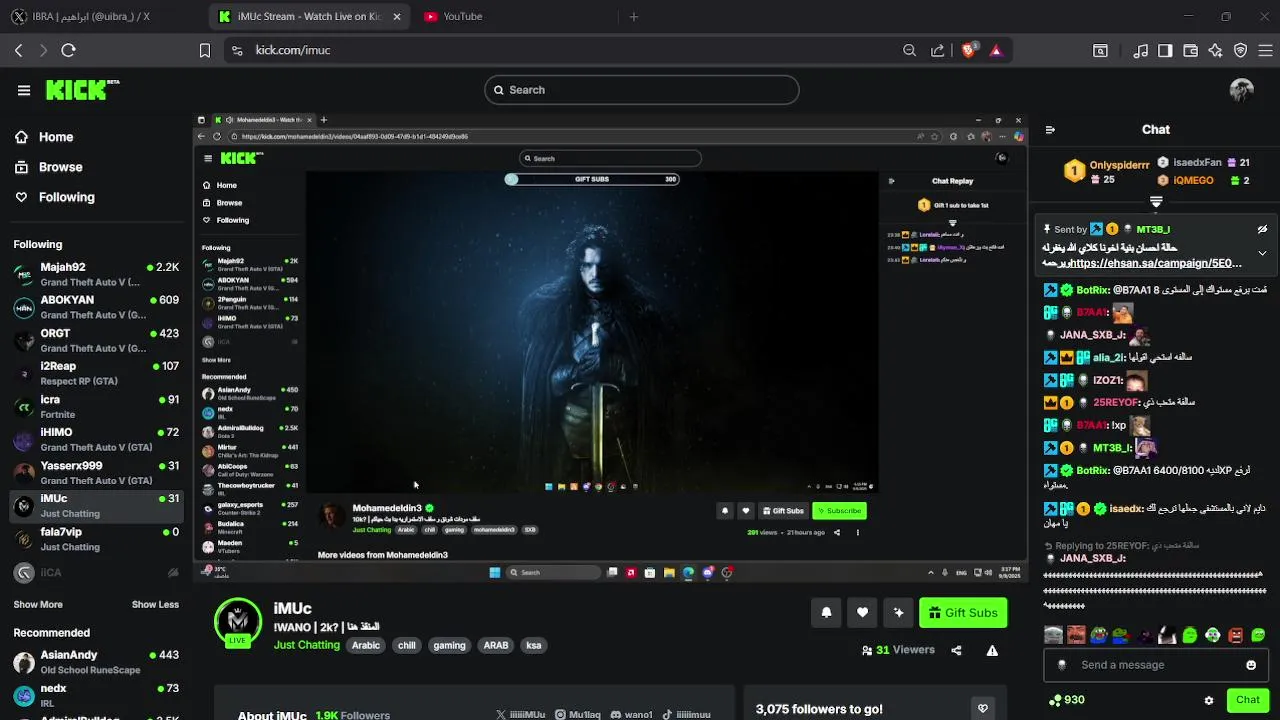Click the green Chat send button
Viewport: 1280px width, 720px height.
click(1248, 700)
